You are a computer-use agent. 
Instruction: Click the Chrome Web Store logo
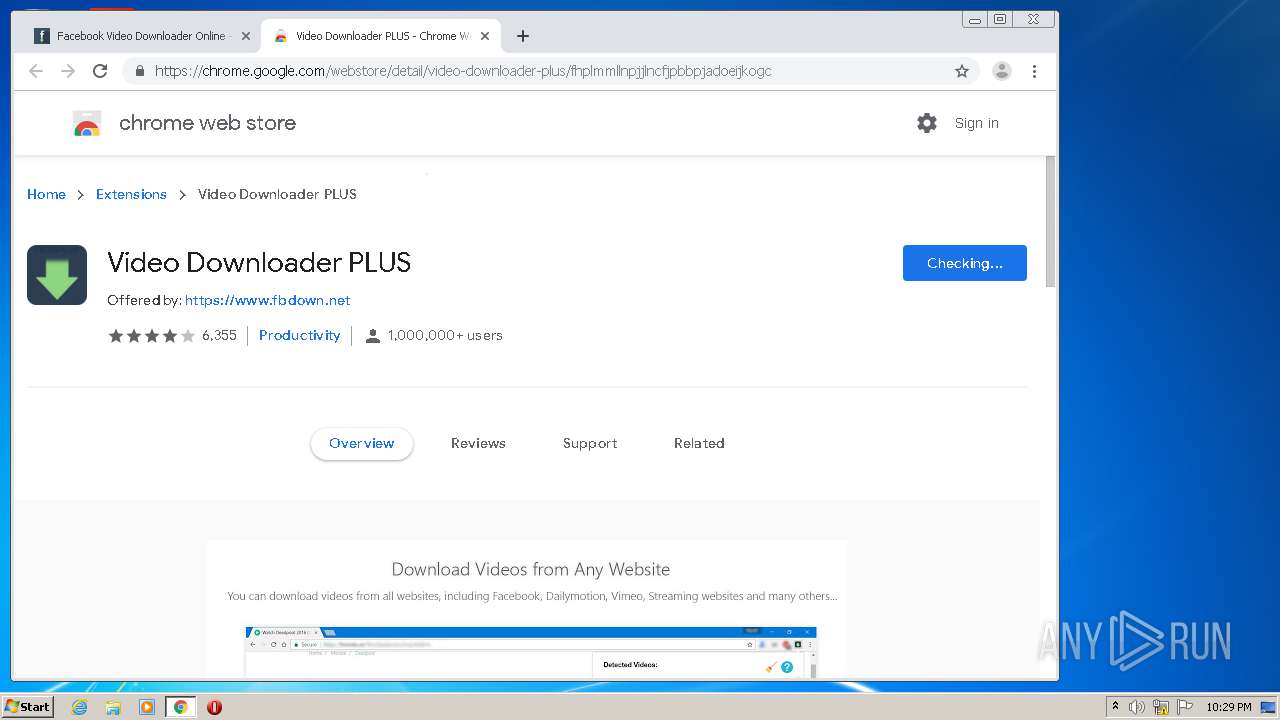click(87, 124)
